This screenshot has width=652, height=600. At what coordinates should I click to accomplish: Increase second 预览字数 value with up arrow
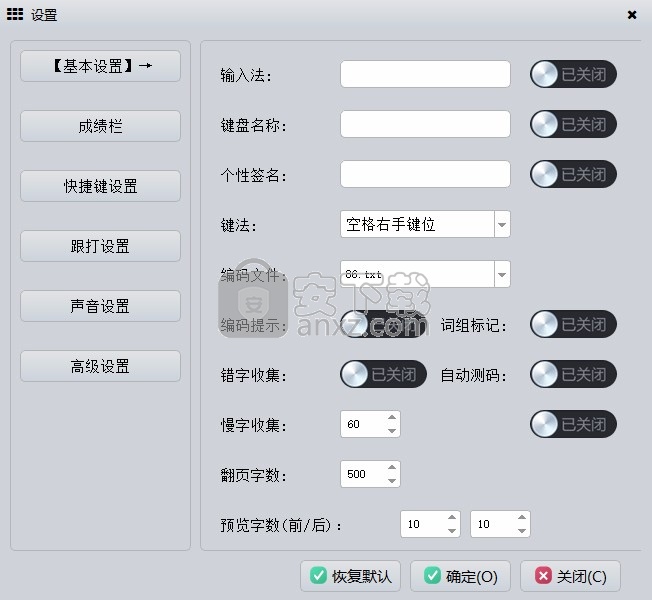[521, 517]
